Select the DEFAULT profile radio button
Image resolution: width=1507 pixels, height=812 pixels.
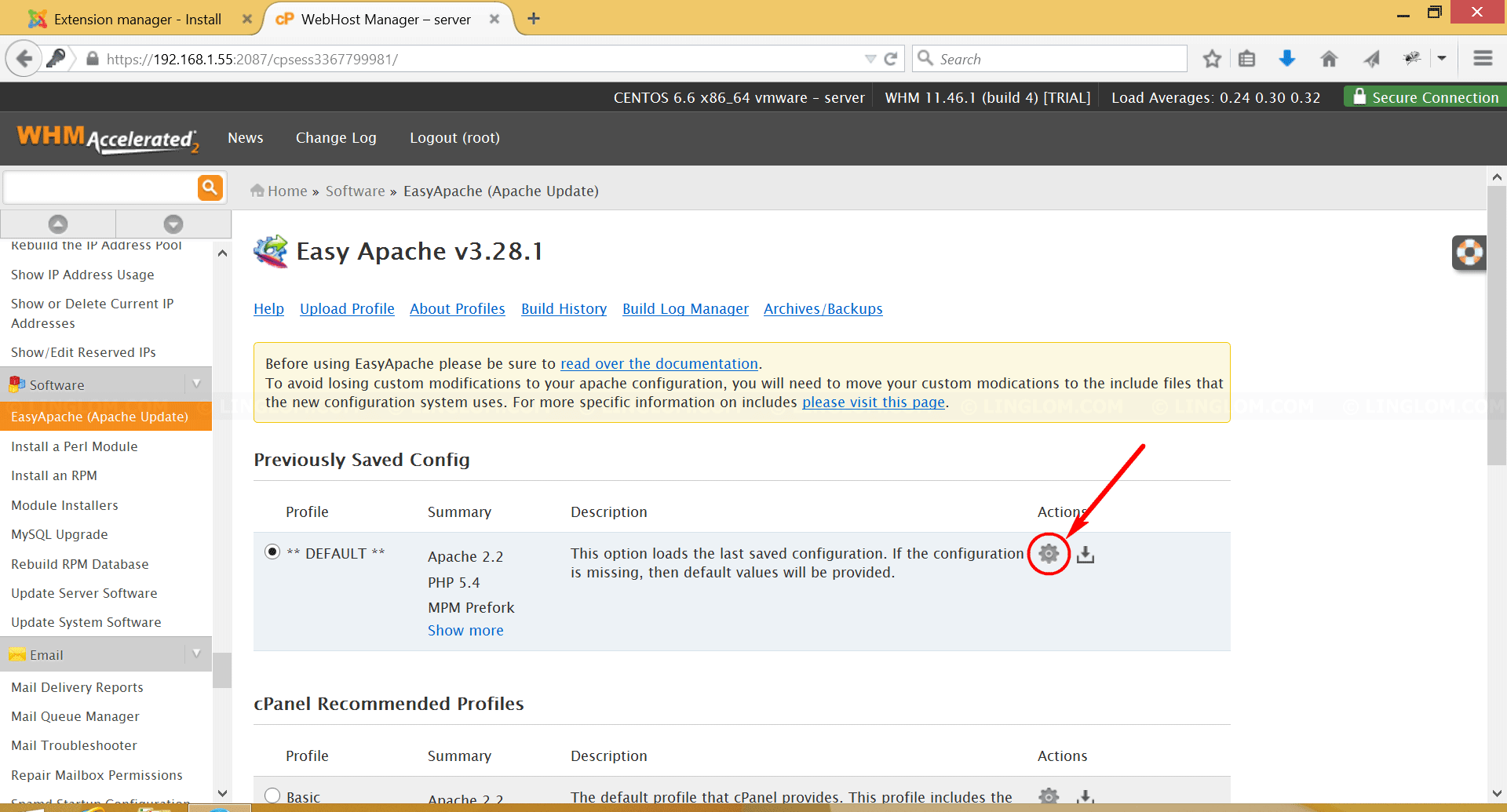[272, 552]
